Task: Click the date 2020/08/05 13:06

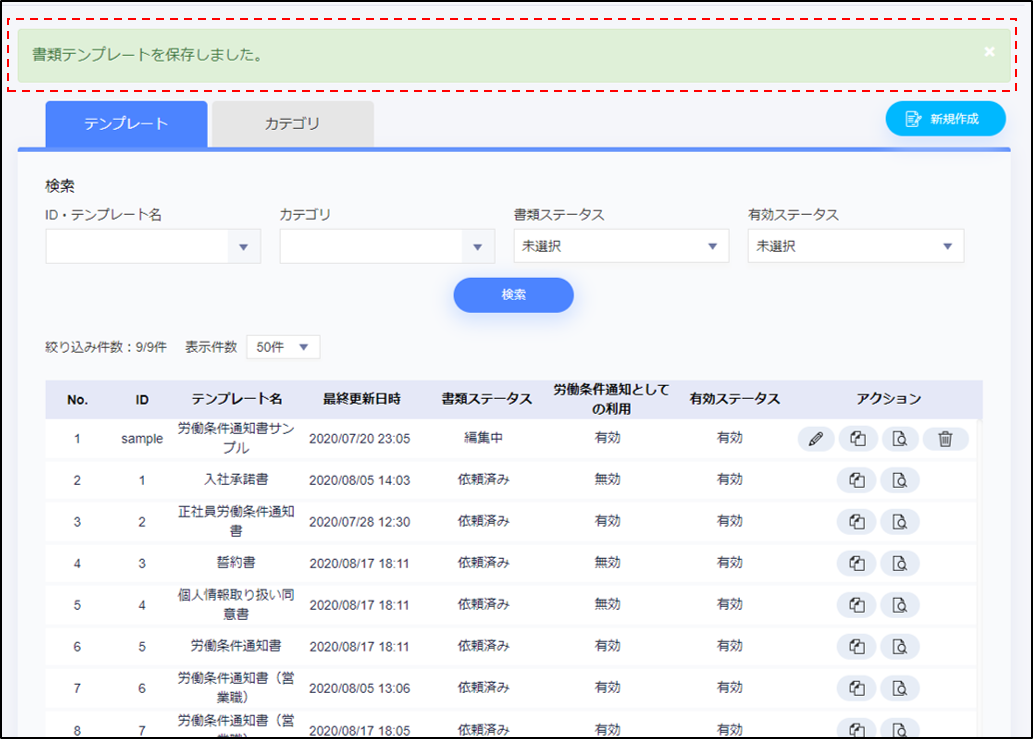Action: point(360,688)
